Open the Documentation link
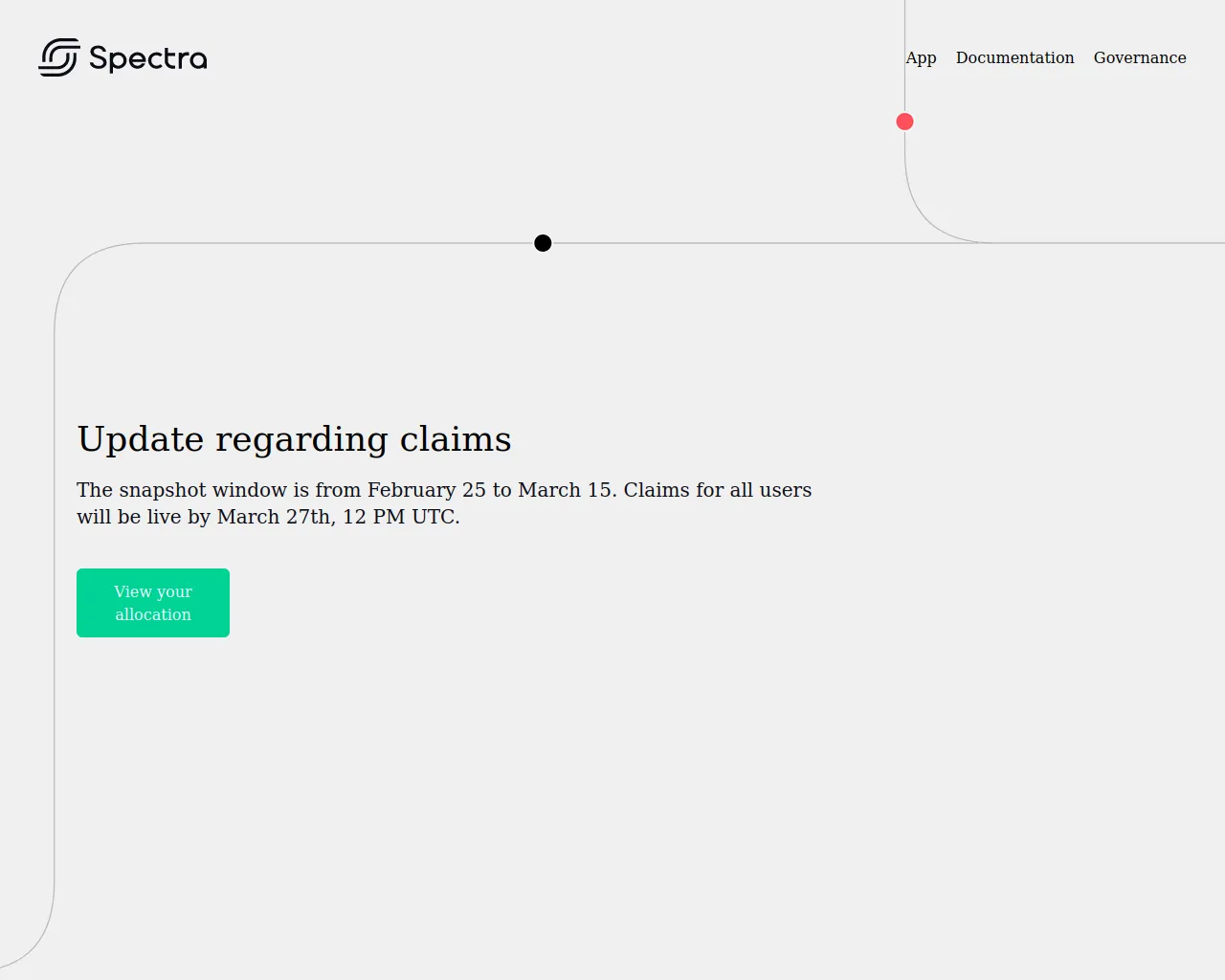 1014,57
